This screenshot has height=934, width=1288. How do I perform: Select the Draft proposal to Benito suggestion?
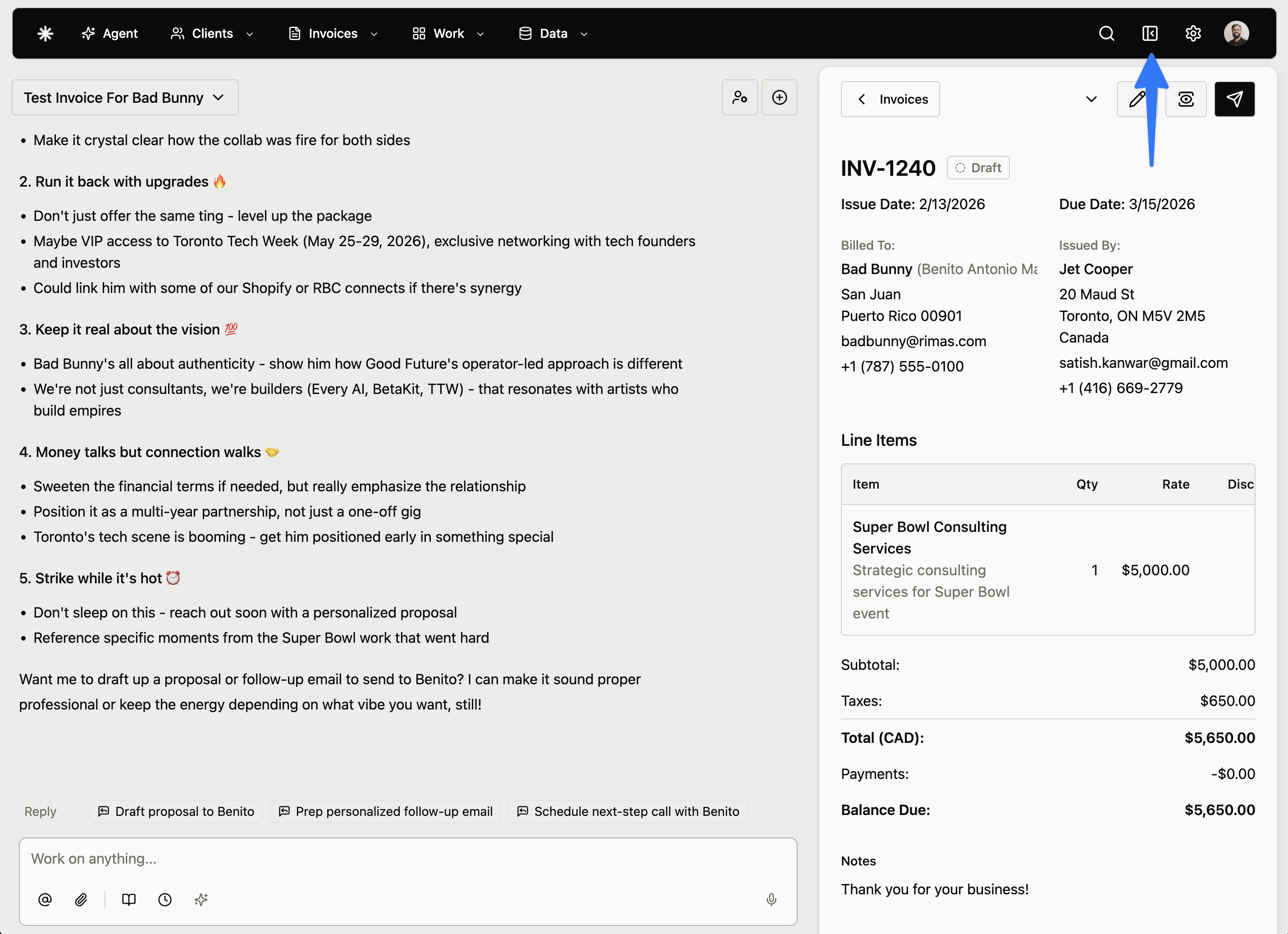click(x=176, y=811)
